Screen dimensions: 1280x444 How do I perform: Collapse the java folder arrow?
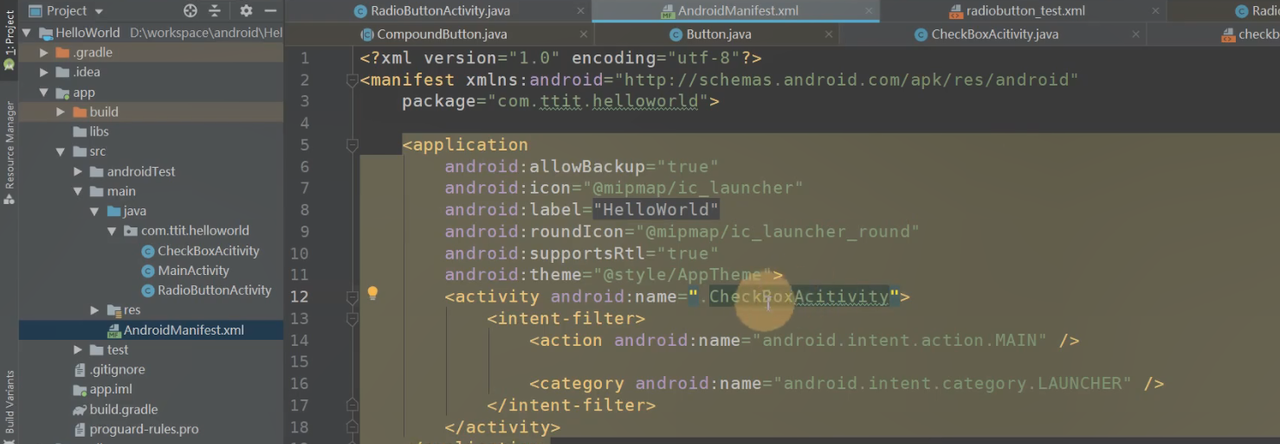tap(96, 211)
